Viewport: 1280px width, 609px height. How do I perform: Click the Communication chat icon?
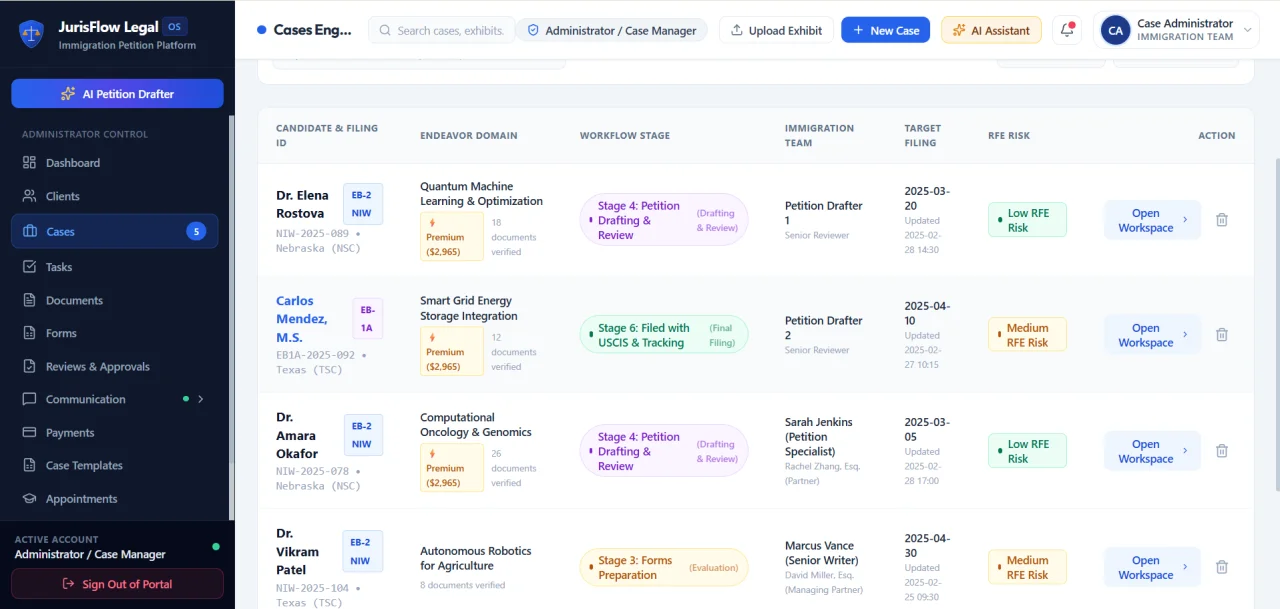tap(29, 399)
